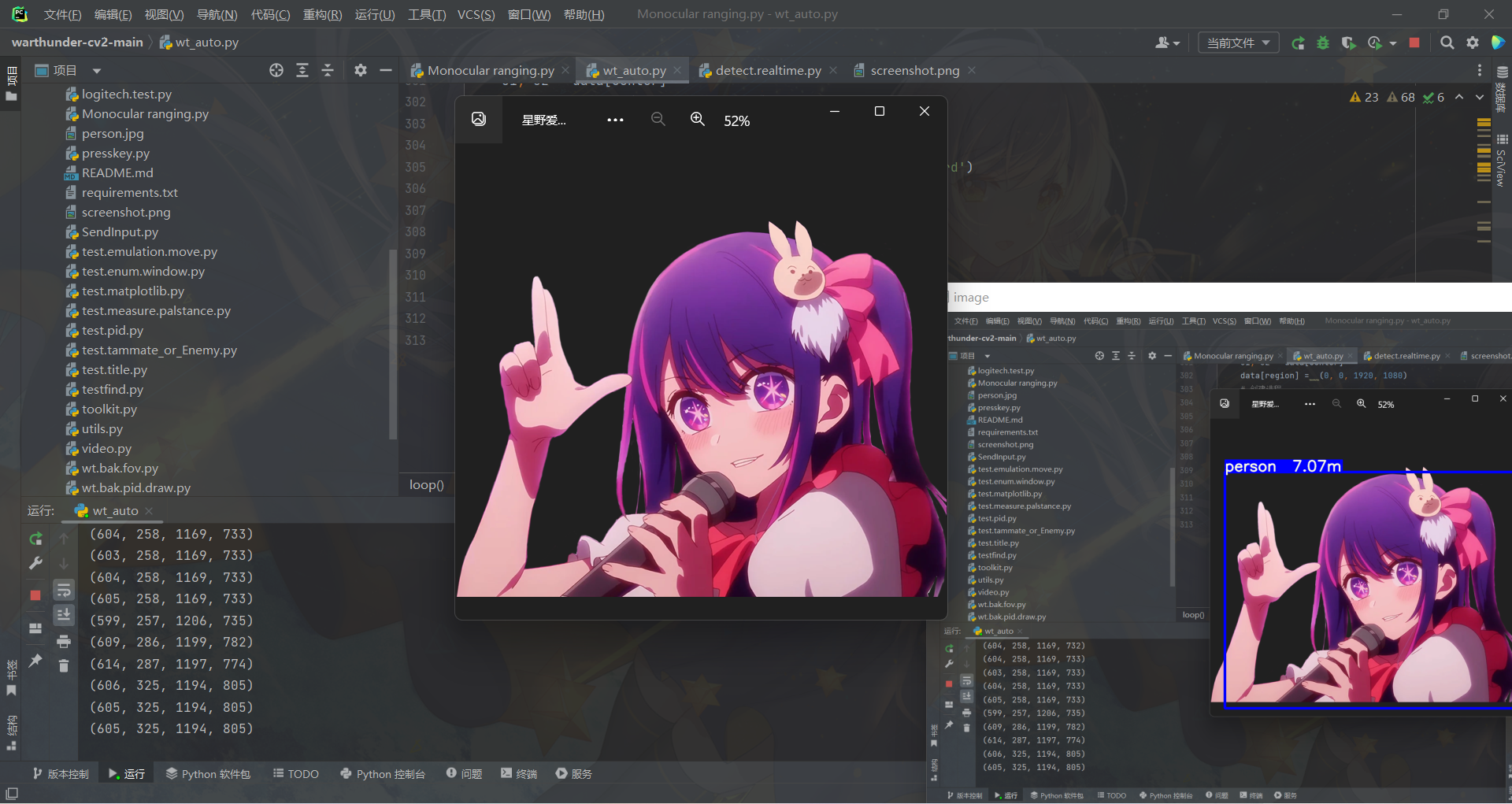Viewport: 1512px width, 804px height.
Task: Clear console output with trash icon
Action: tap(64, 665)
